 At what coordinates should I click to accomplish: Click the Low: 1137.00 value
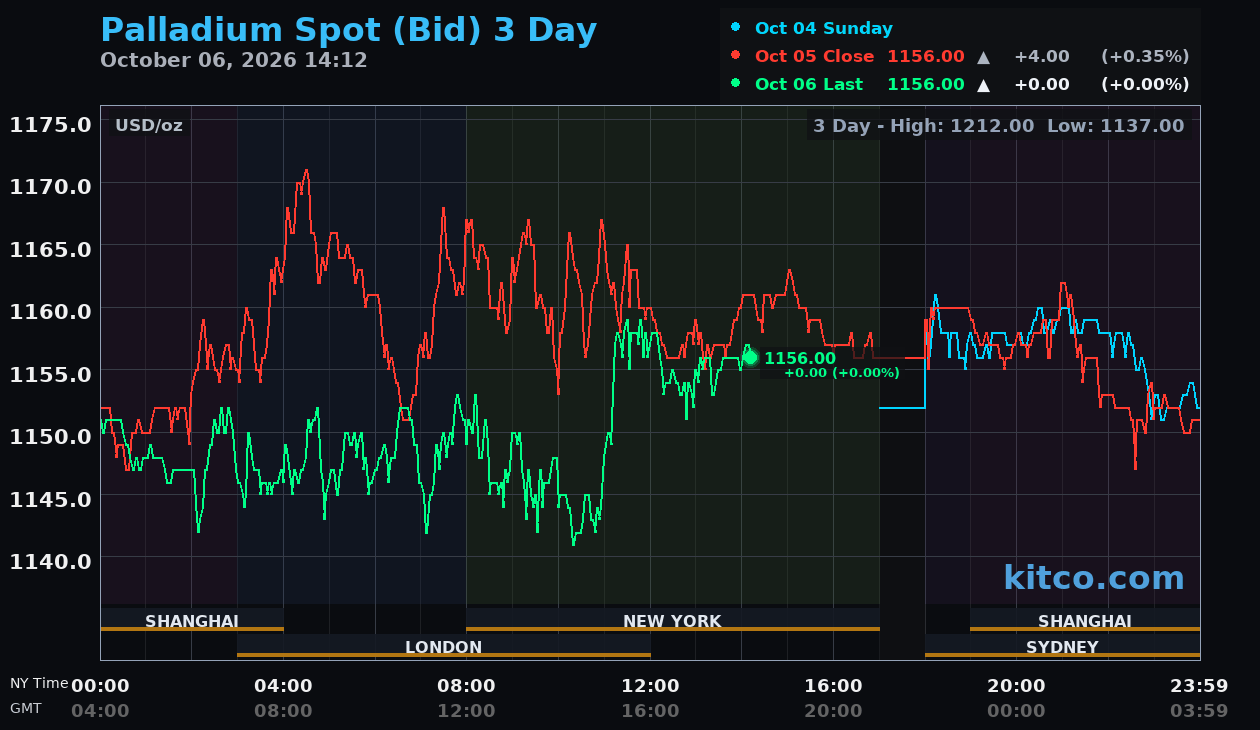point(1115,125)
